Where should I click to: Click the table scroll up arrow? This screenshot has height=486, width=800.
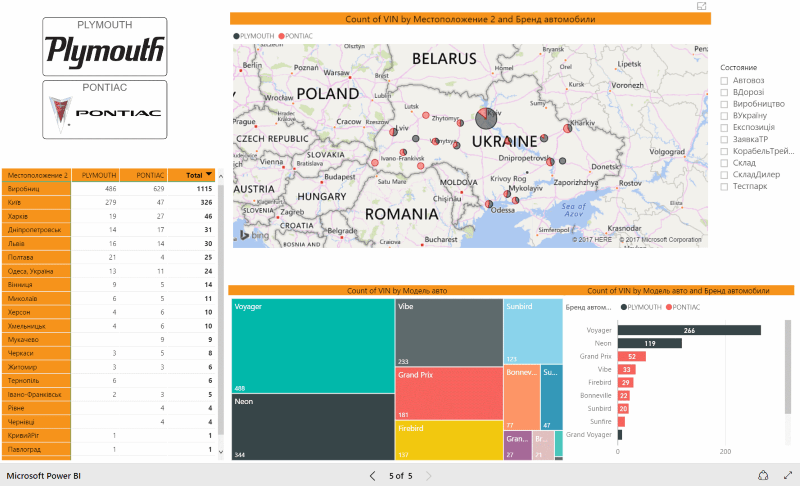click(x=221, y=176)
